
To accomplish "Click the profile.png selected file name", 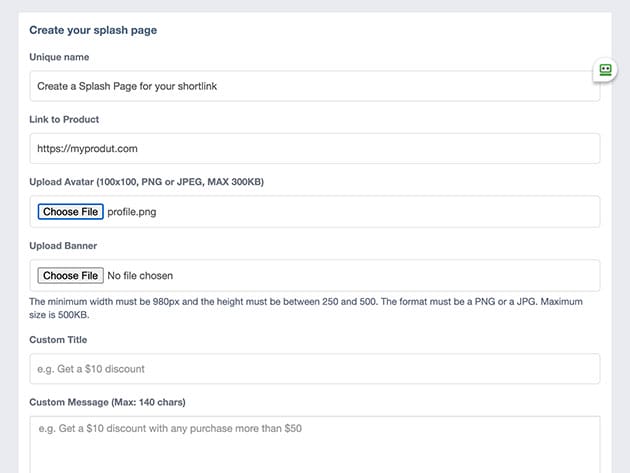I will point(132,212).
